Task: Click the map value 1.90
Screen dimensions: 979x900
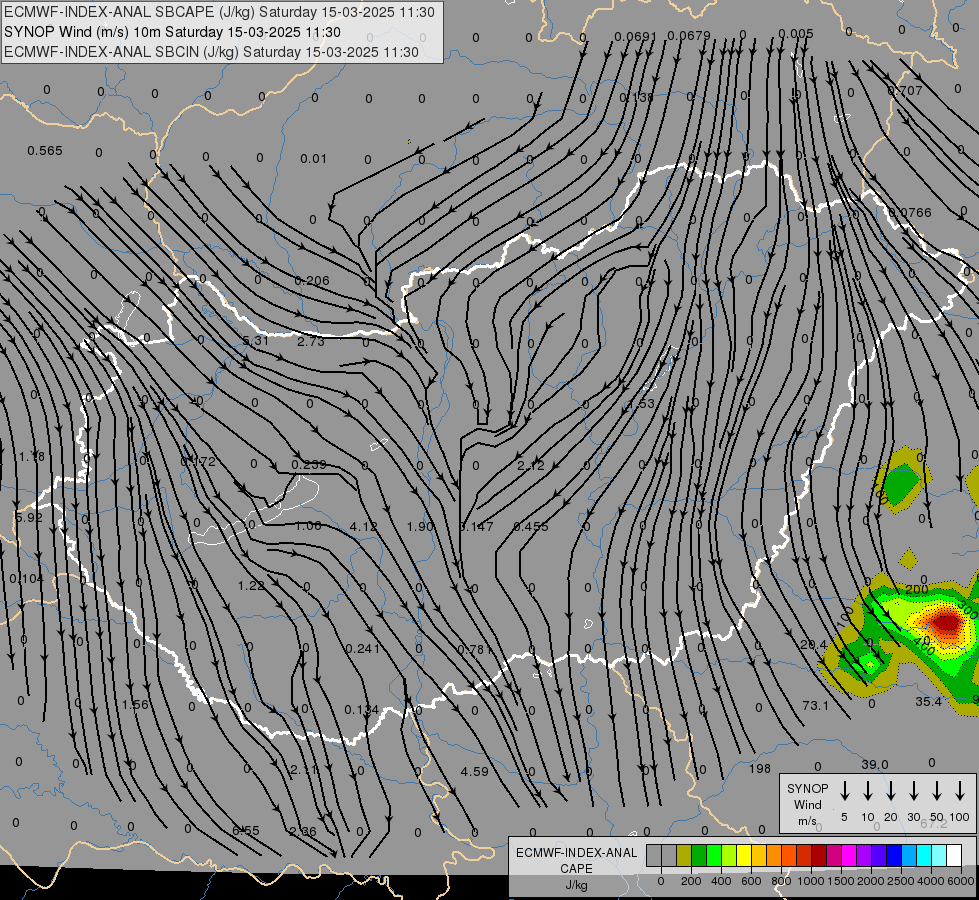Action: (420, 527)
